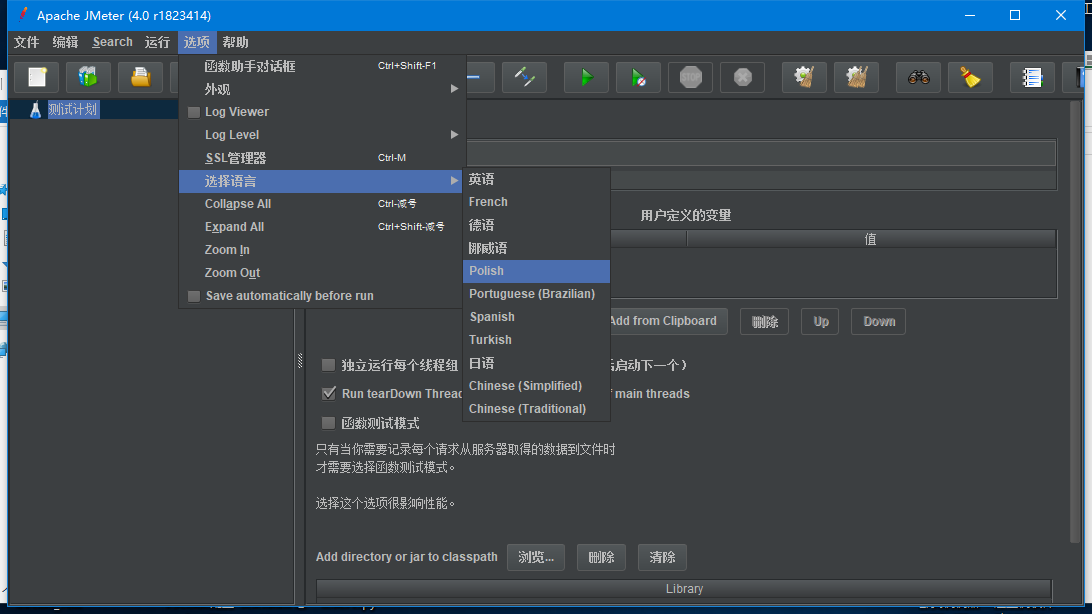This screenshot has width=1092, height=614.
Task: Click the Stop sign toolbar icon
Action: click(x=690, y=77)
